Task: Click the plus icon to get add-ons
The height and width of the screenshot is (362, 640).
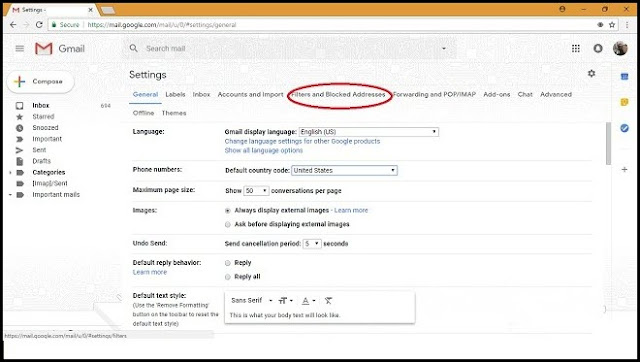Action: click(x=624, y=169)
